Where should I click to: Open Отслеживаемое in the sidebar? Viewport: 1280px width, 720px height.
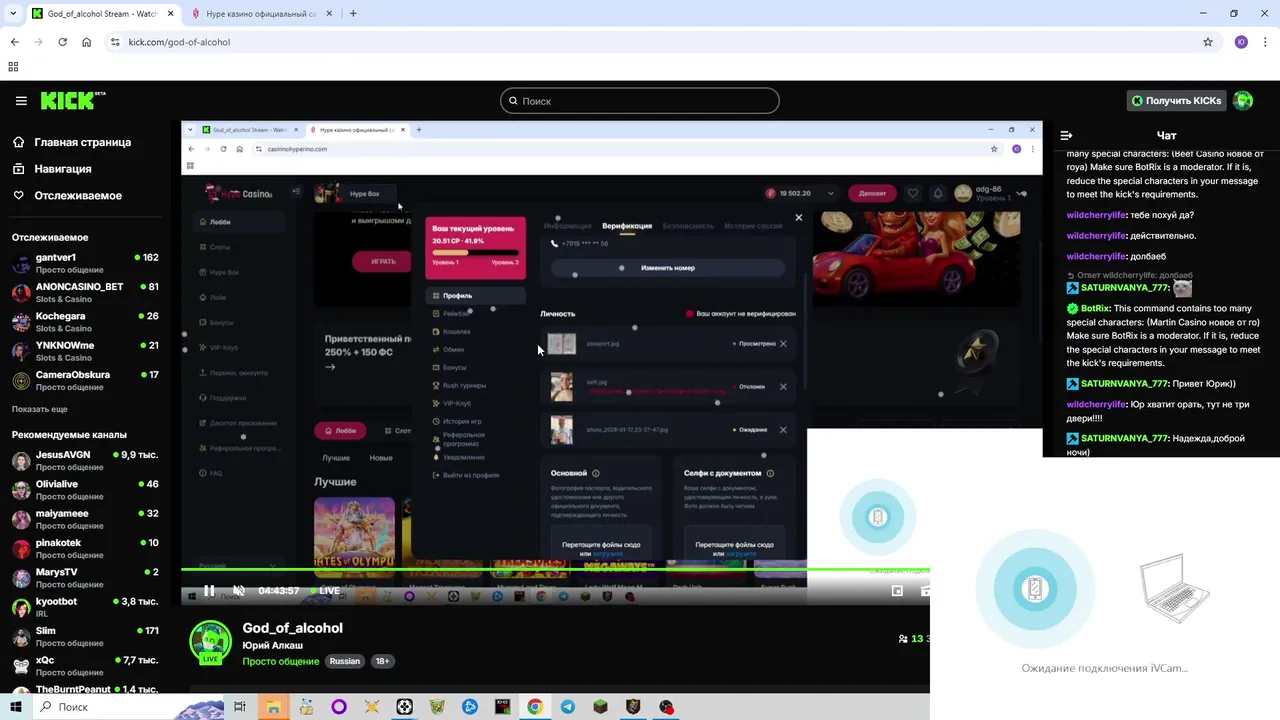[78, 196]
